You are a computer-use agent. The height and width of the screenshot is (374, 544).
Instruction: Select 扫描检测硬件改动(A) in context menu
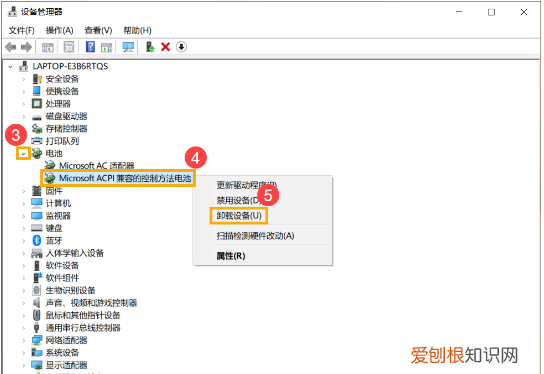click(255, 236)
